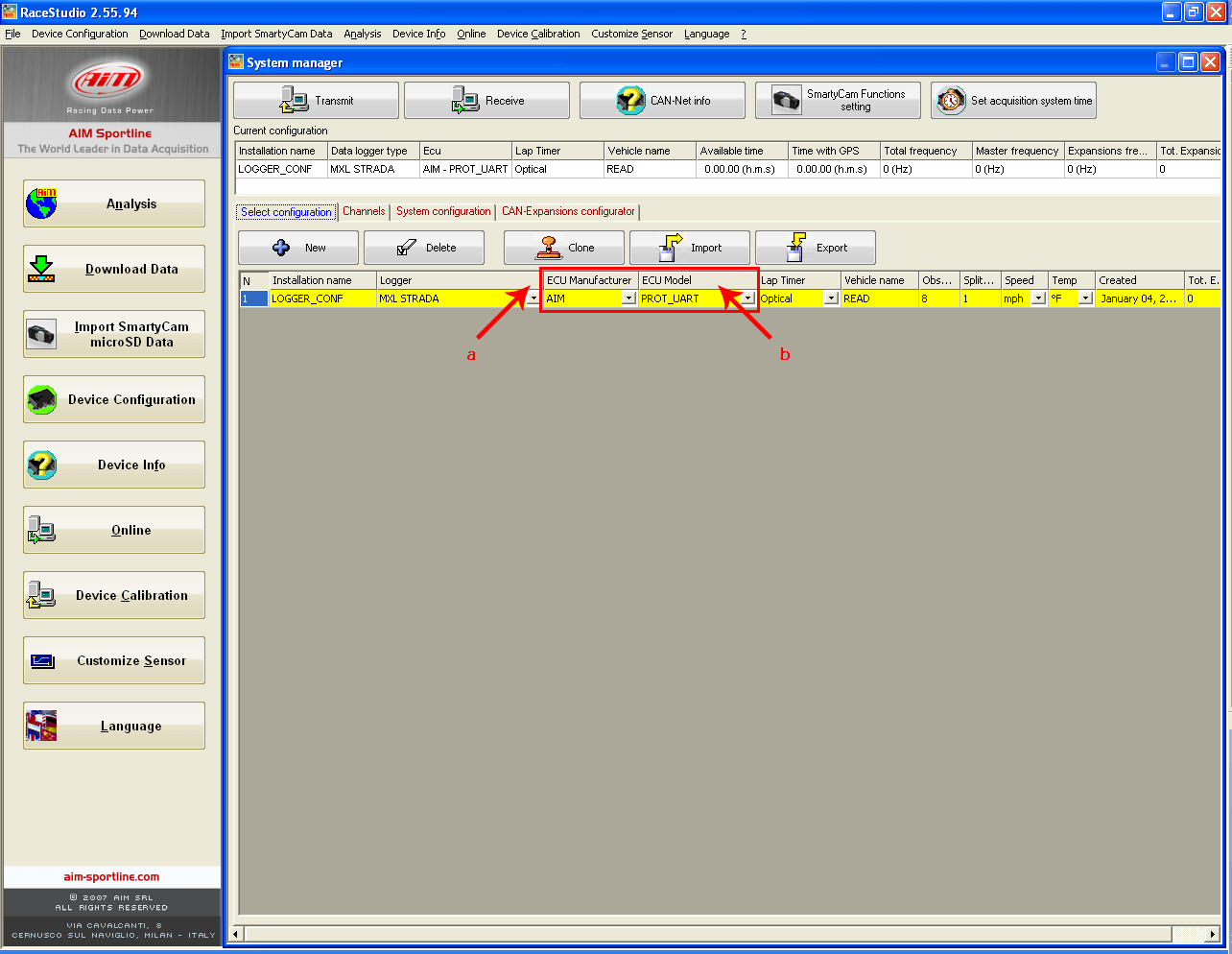Click the blue plus New icon

coord(281,248)
